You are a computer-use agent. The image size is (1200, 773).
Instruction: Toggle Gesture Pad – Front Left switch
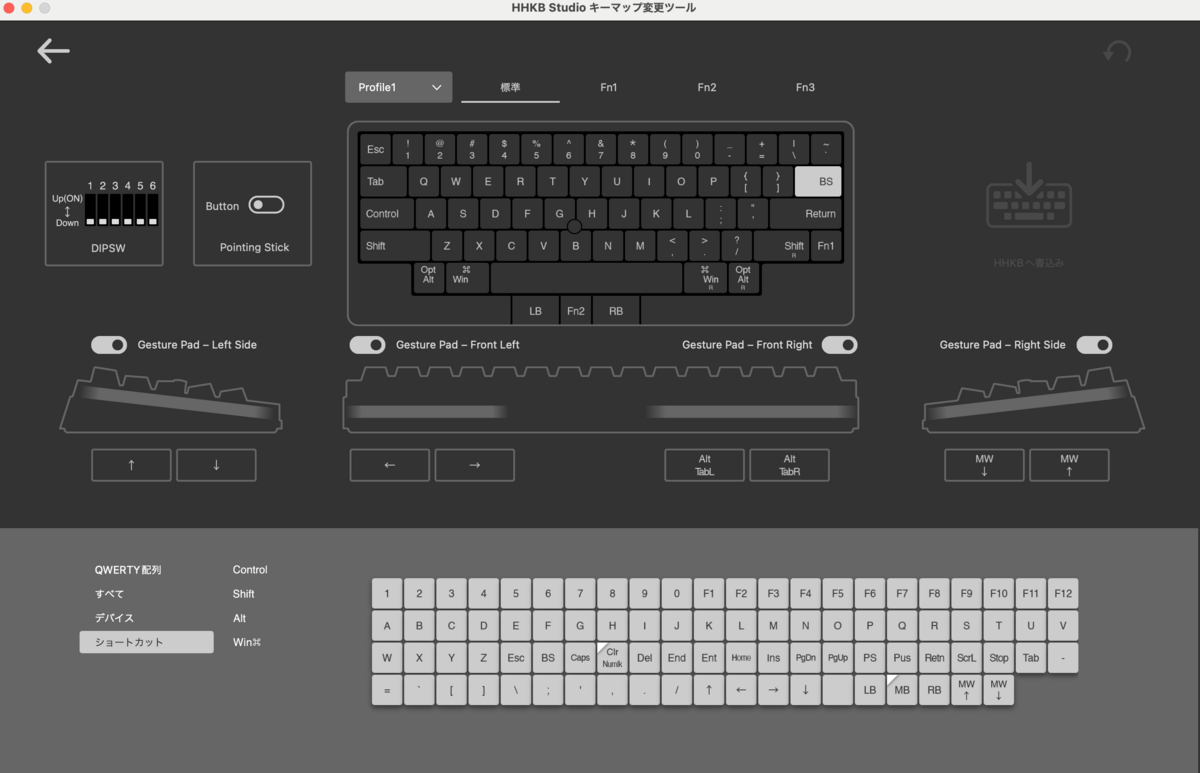point(367,345)
